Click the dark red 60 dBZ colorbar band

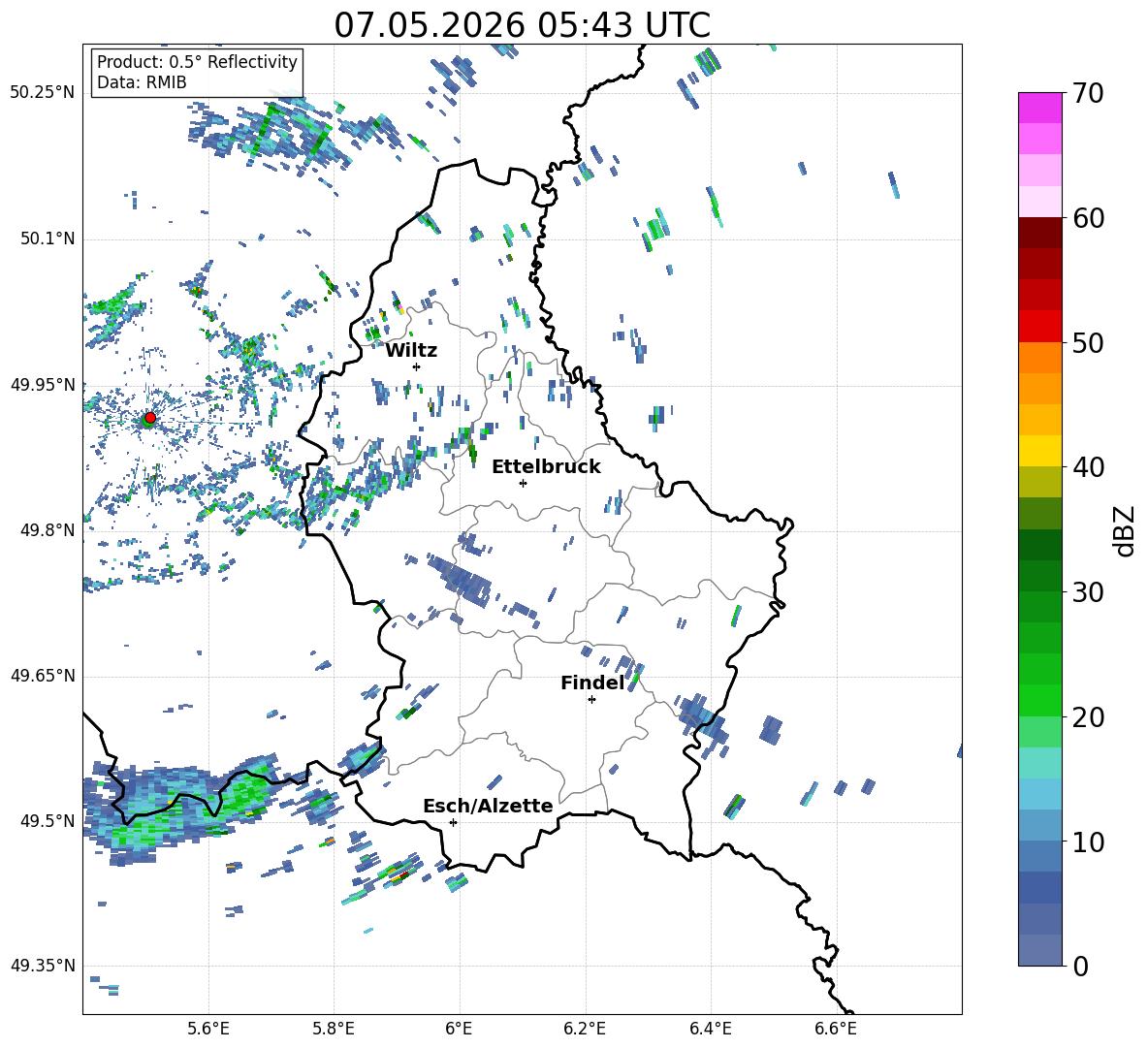tap(1039, 232)
